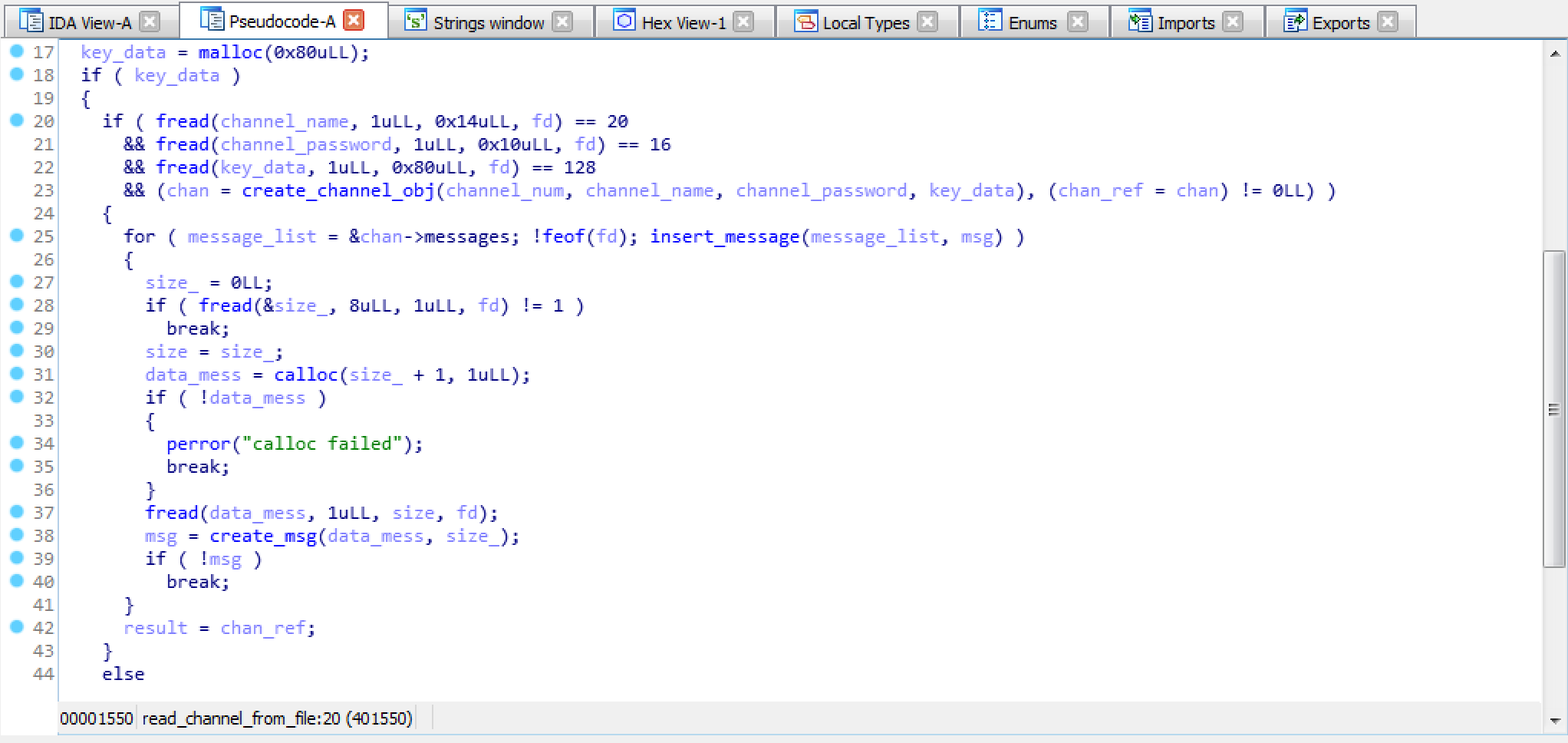1568x743 pixels.
Task: Click create_msg function call on line 38
Action: (263, 536)
